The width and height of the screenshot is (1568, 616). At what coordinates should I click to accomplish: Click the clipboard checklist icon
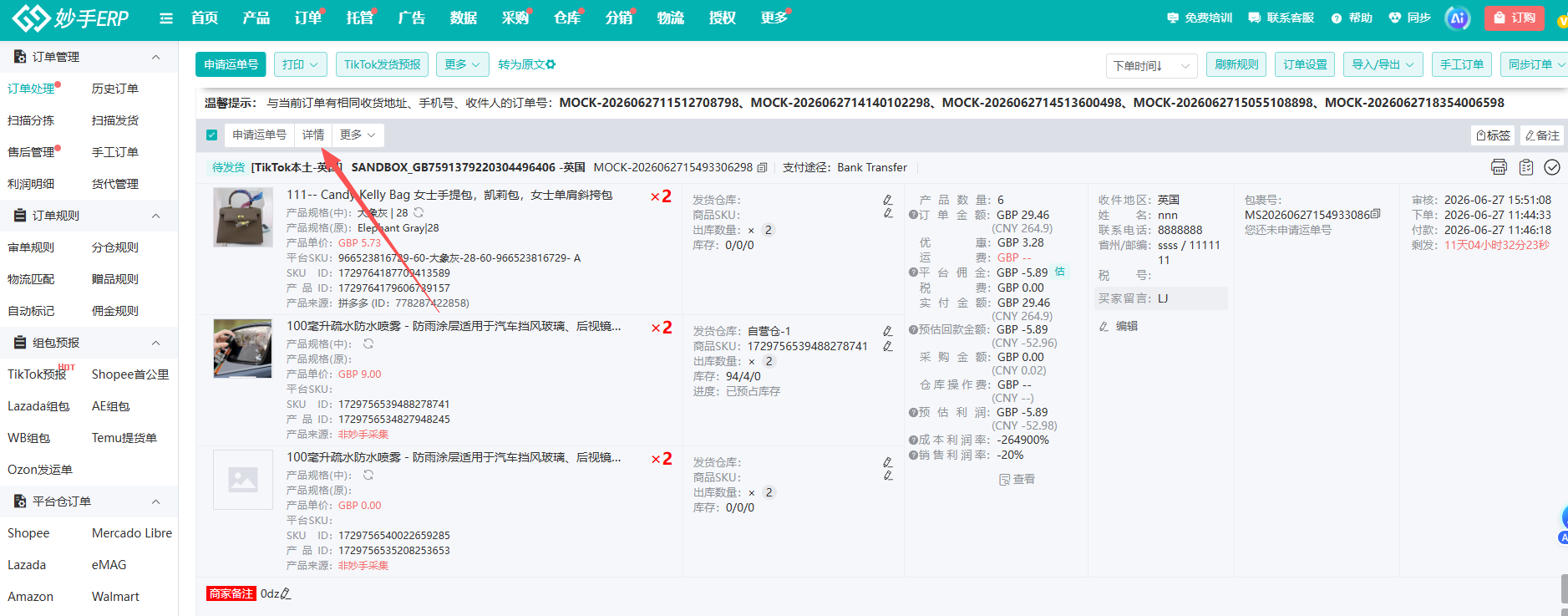pyautogui.click(x=1526, y=167)
